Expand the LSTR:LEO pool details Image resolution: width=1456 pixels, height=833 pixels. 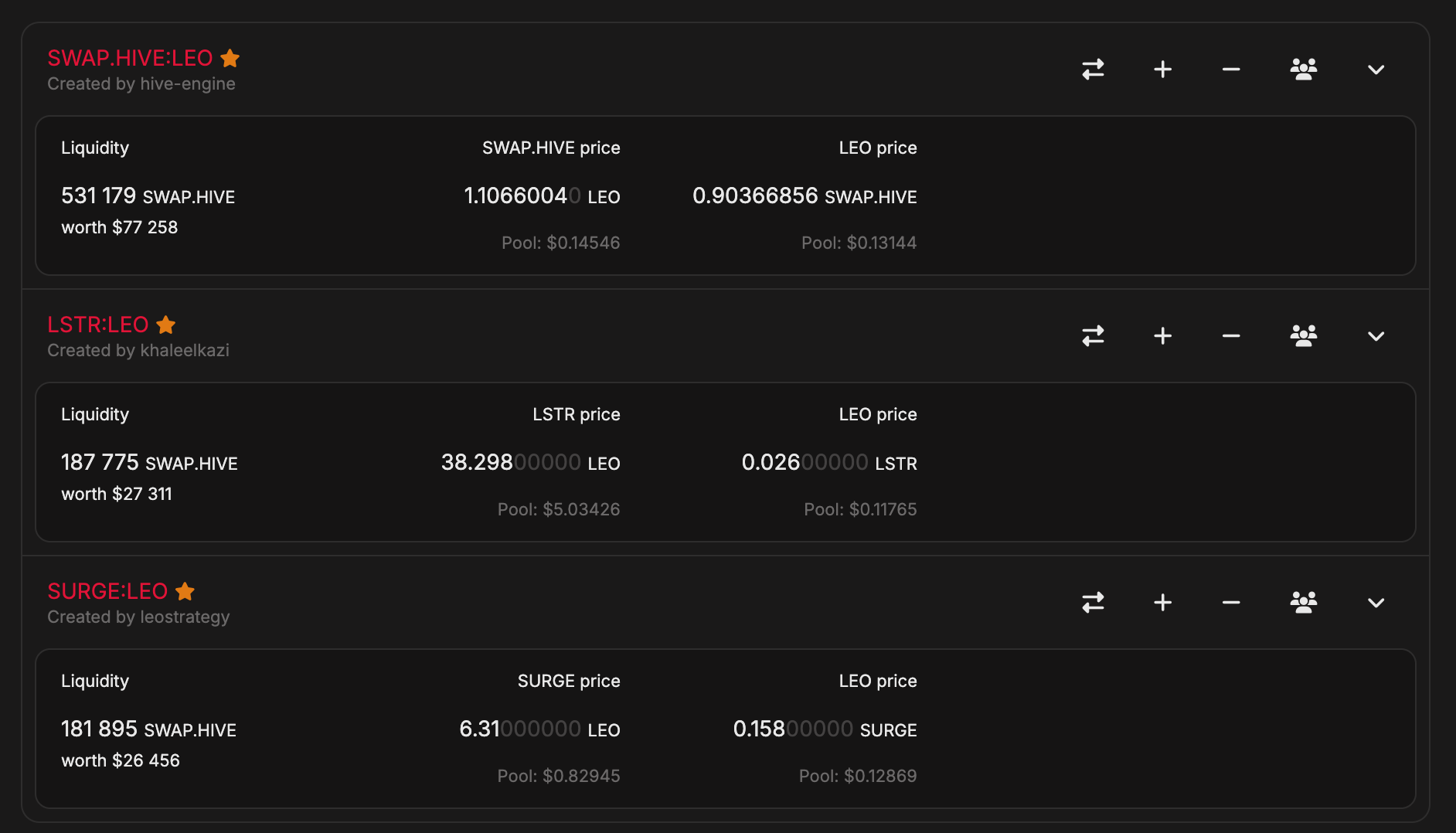tap(1376, 336)
